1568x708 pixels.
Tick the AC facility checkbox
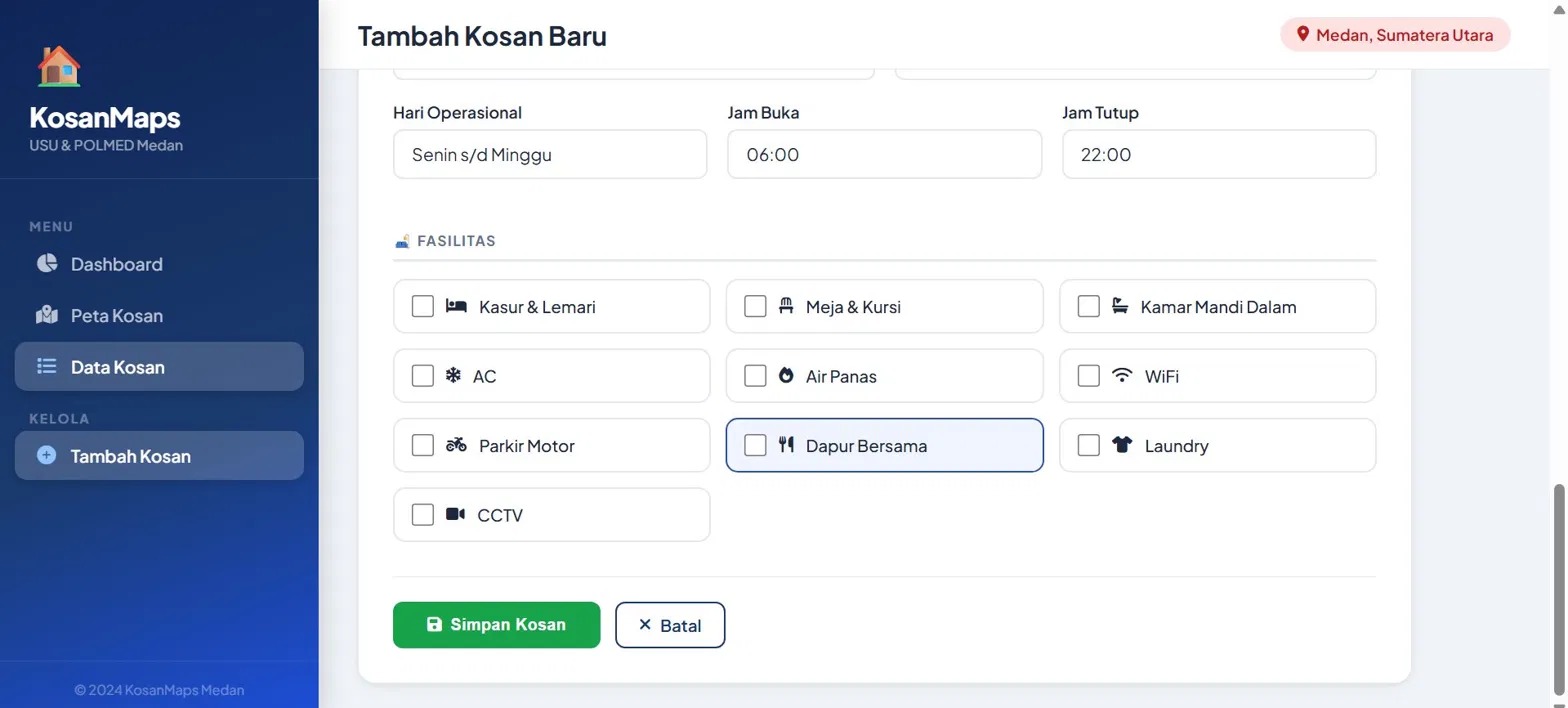[423, 376]
